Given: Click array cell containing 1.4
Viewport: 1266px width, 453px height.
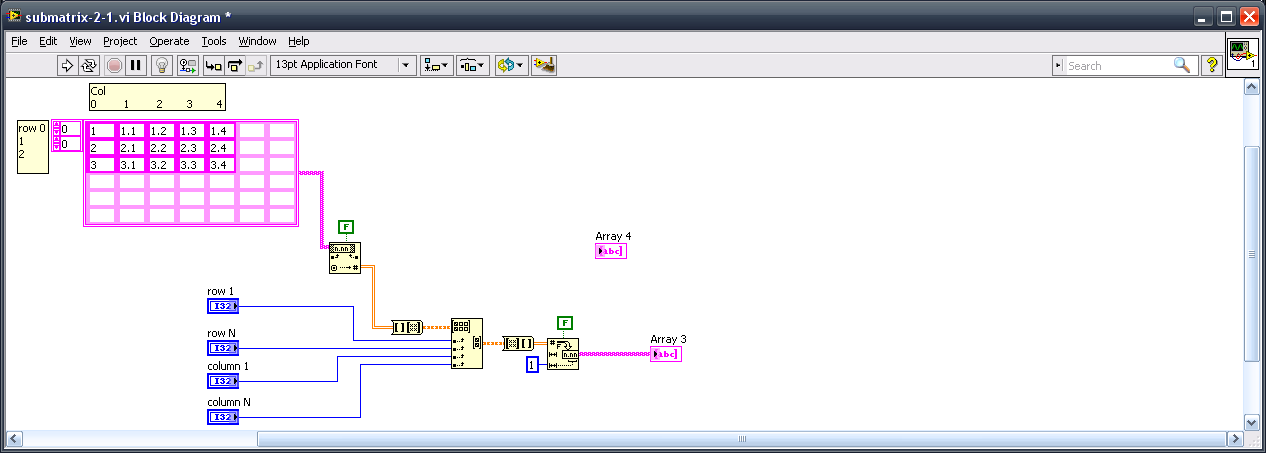Looking at the screenshot, I should tap(222, 131).
